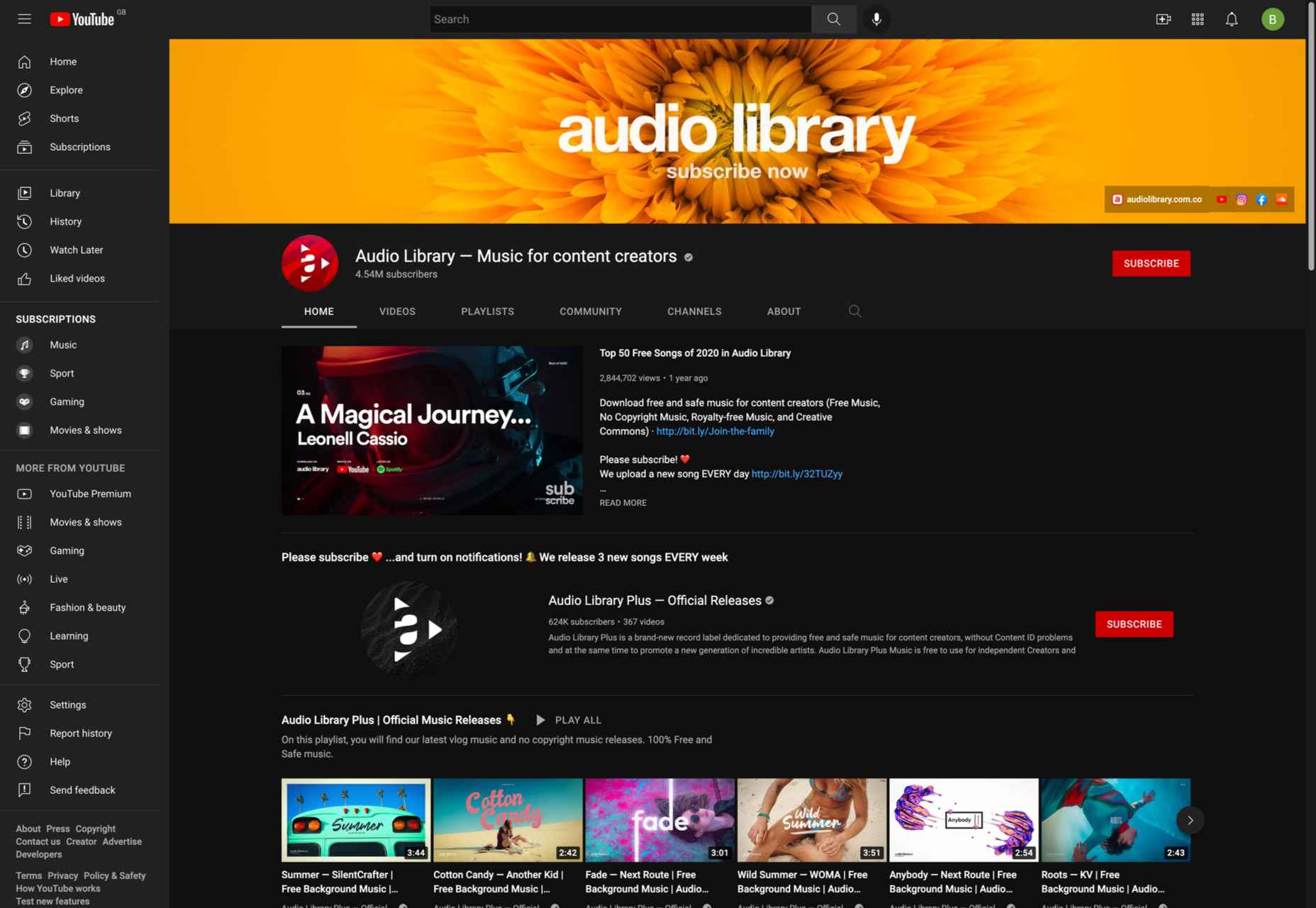Image resolution: width=1316 pixels, height=908 pixels.
Task: Open Facebook icon in channel banner
Action: point(1261,199)
